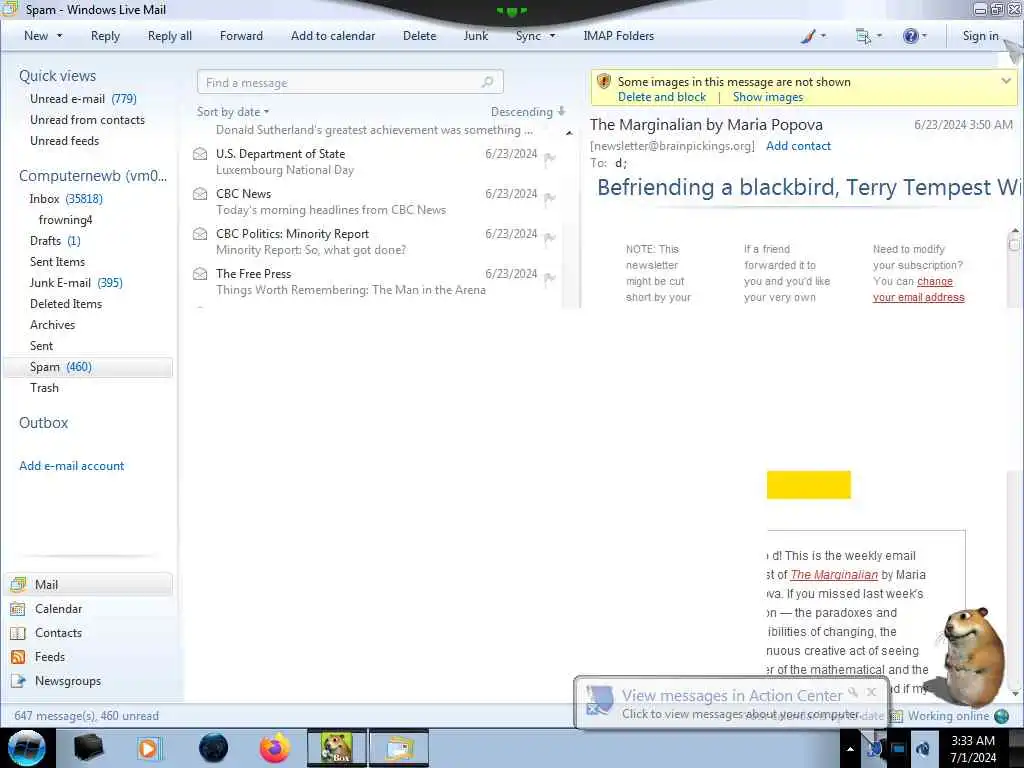The image size is (1024, 768).
Task: Open Unread e-mail quick view
Action: 83,99
